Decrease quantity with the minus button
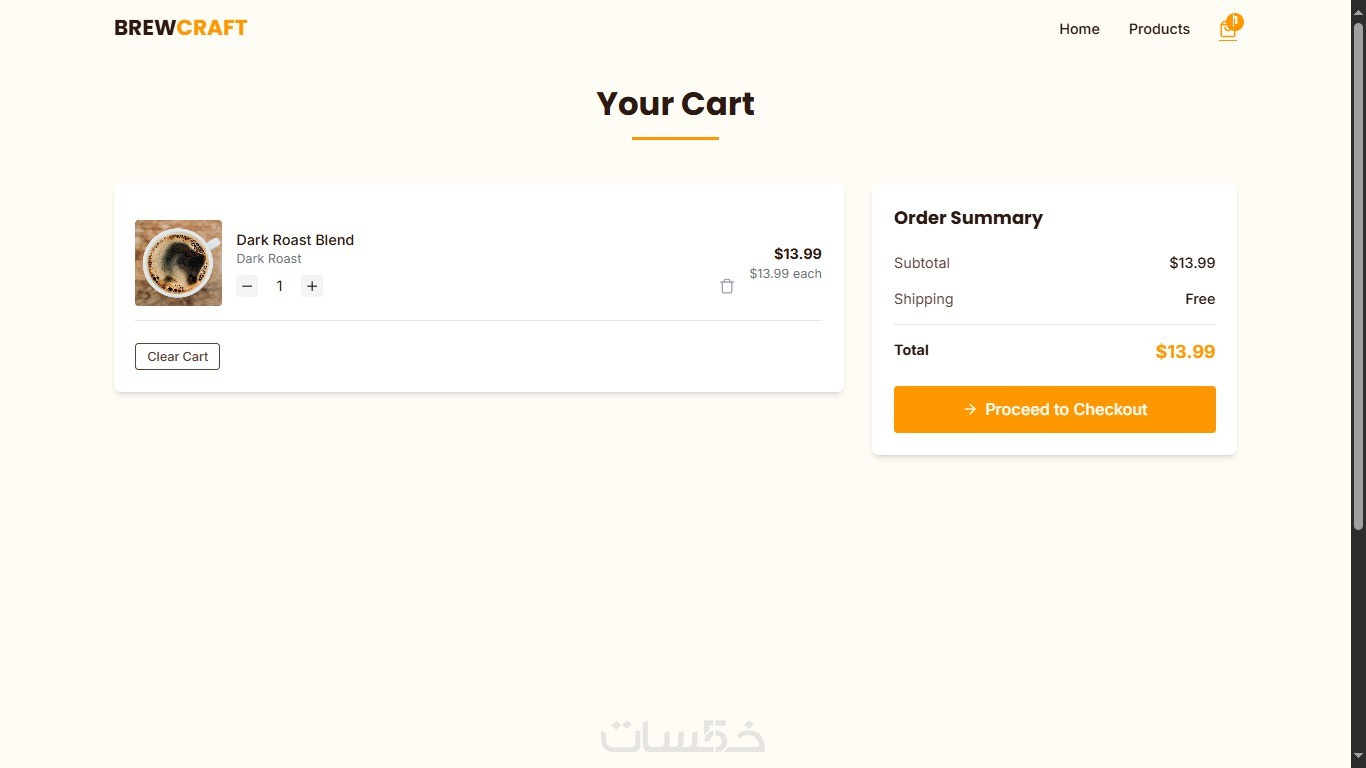The image size is (1366, 768). [247, 287]
